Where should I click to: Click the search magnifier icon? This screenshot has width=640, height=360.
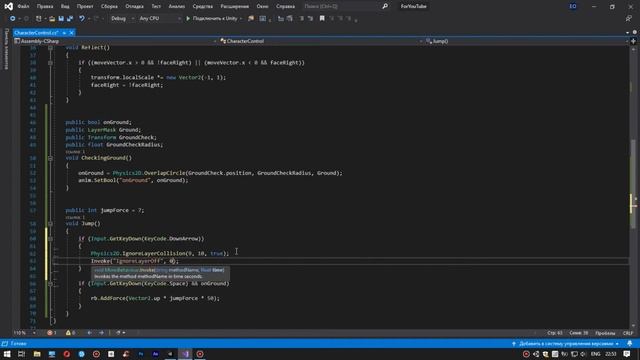[x=385, y=7]
